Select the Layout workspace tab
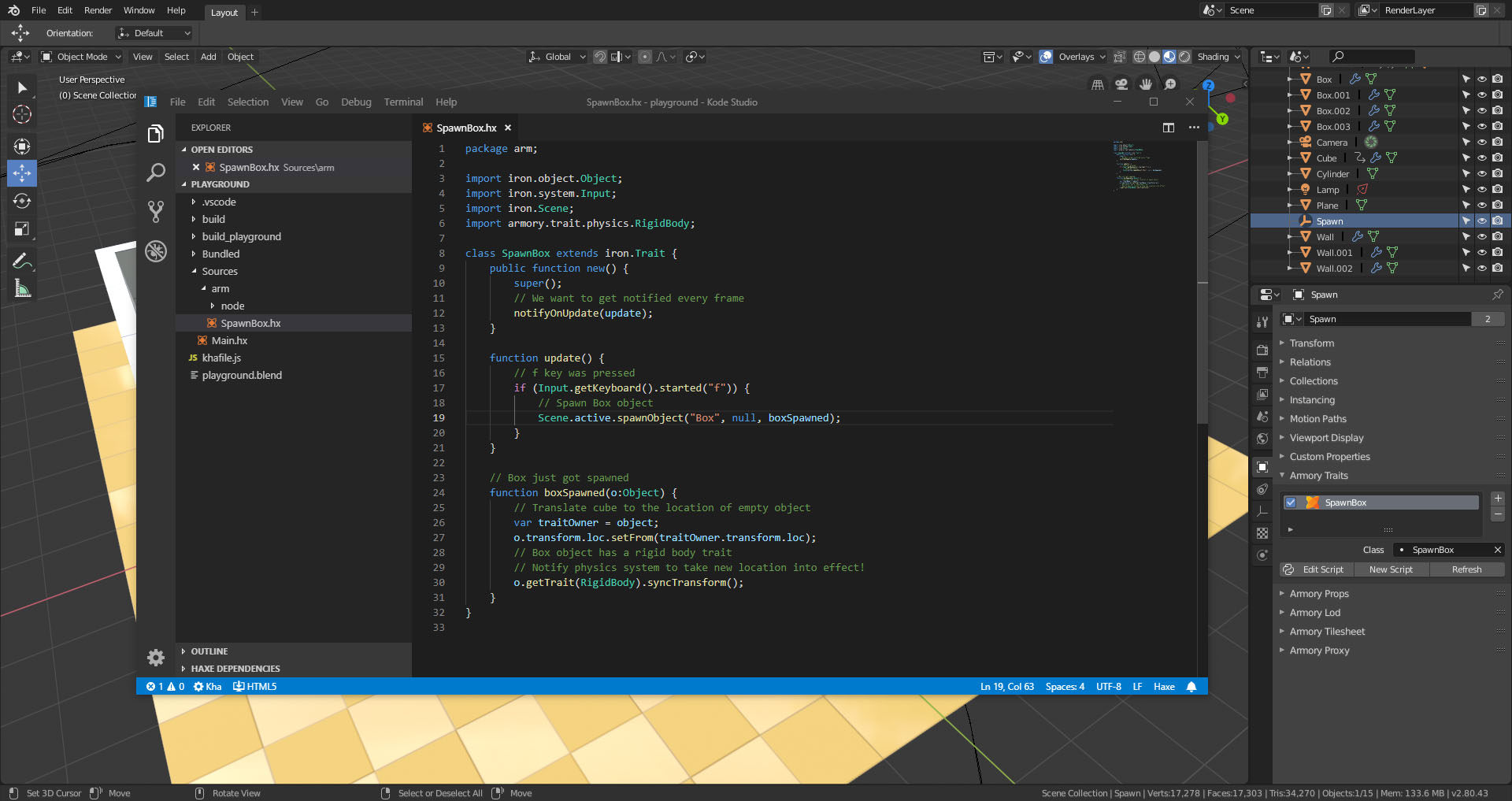The width and height of the screenshot is (1512, 801). tap(224, 13)
